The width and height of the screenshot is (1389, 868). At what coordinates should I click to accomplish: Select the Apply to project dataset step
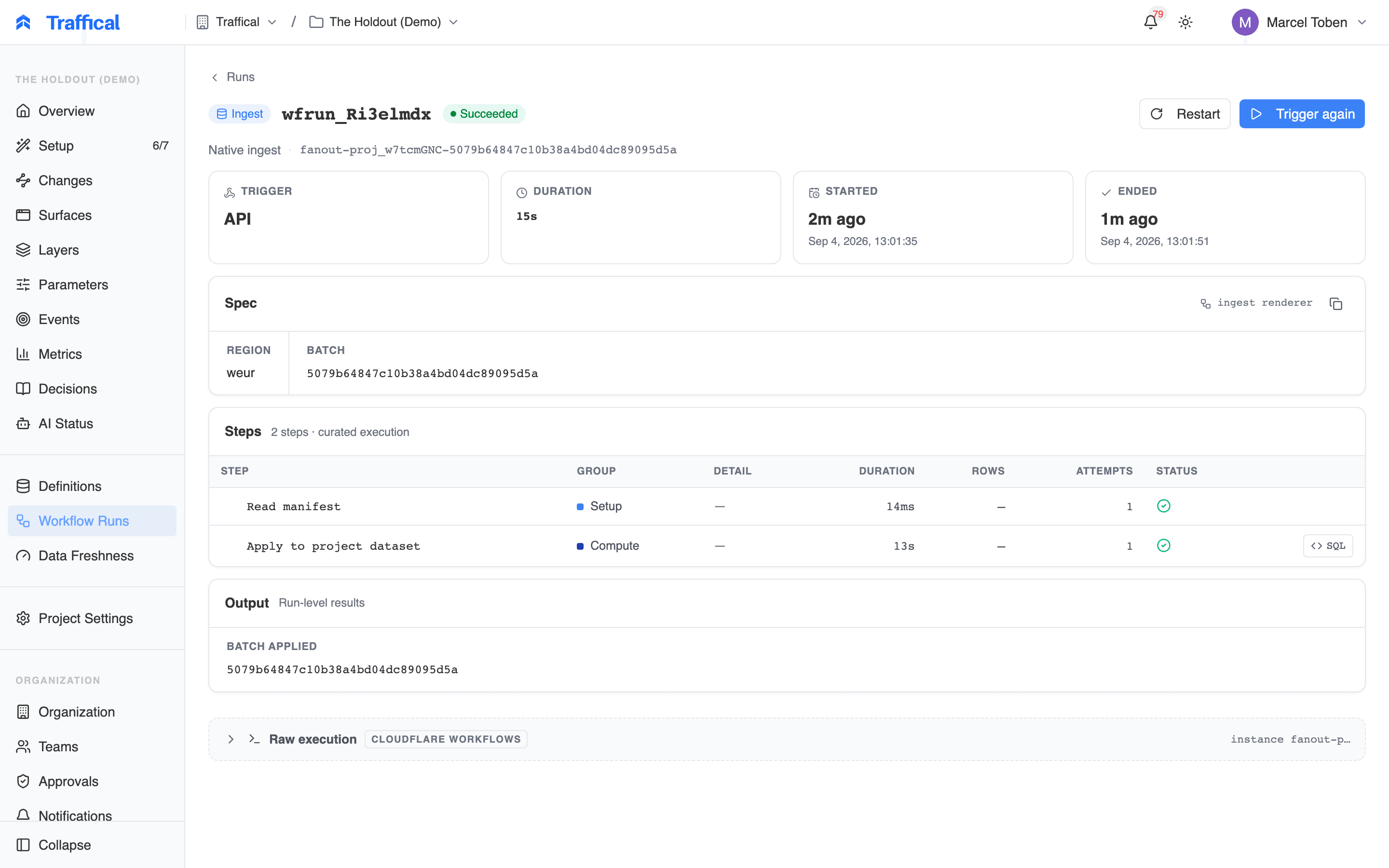pos(787,546)
